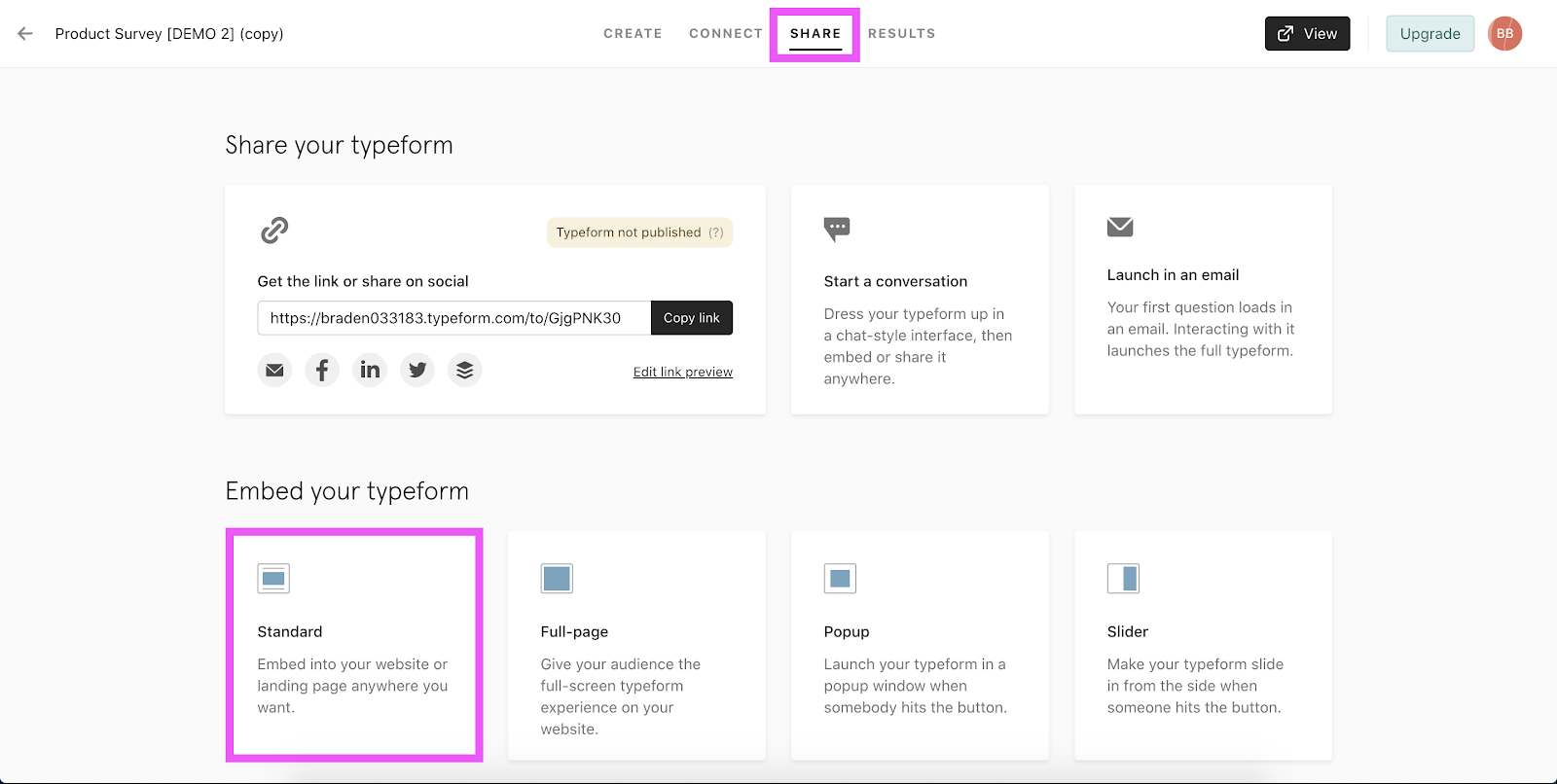
Task: Go to the Results tab
Action: point(901,33)
